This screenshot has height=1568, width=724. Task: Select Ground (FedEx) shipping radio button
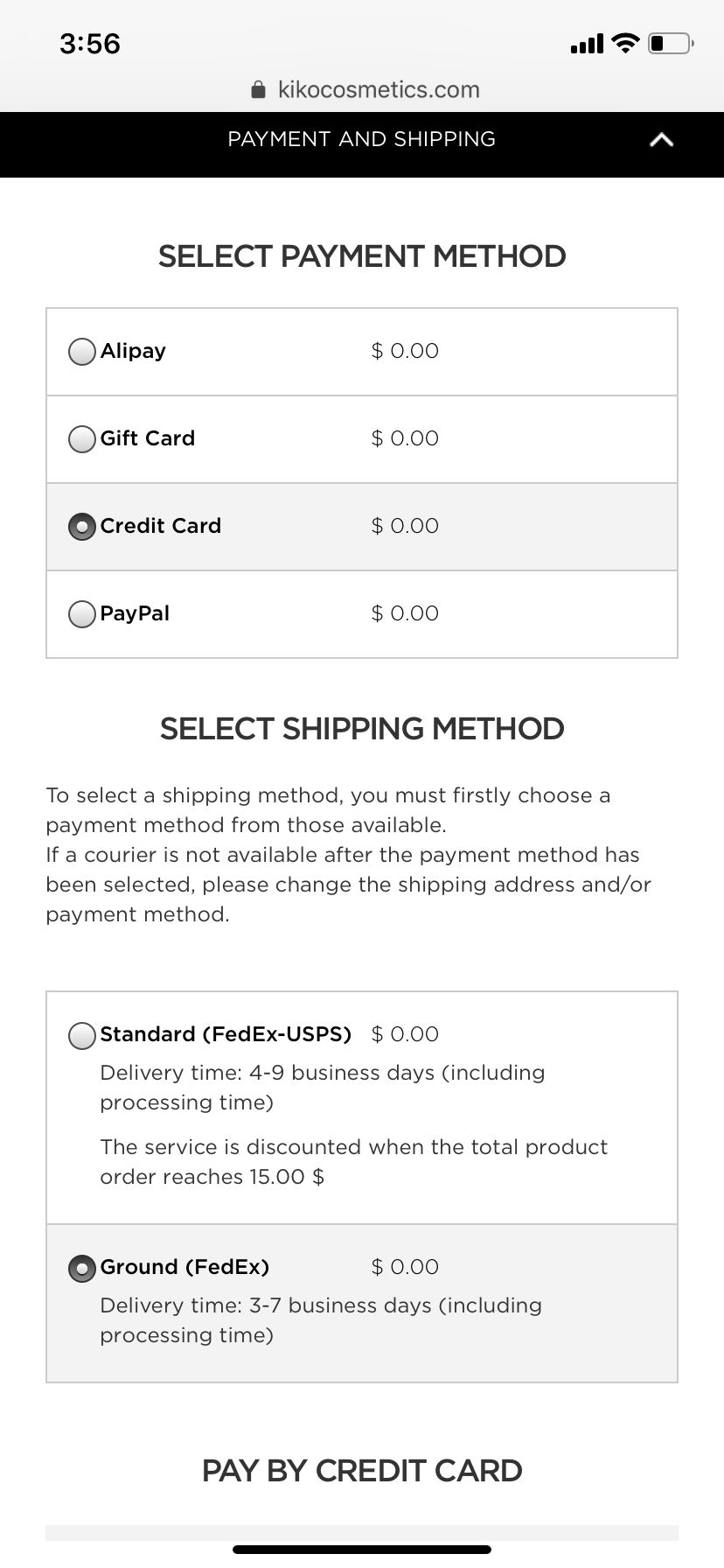point(82,1268)
